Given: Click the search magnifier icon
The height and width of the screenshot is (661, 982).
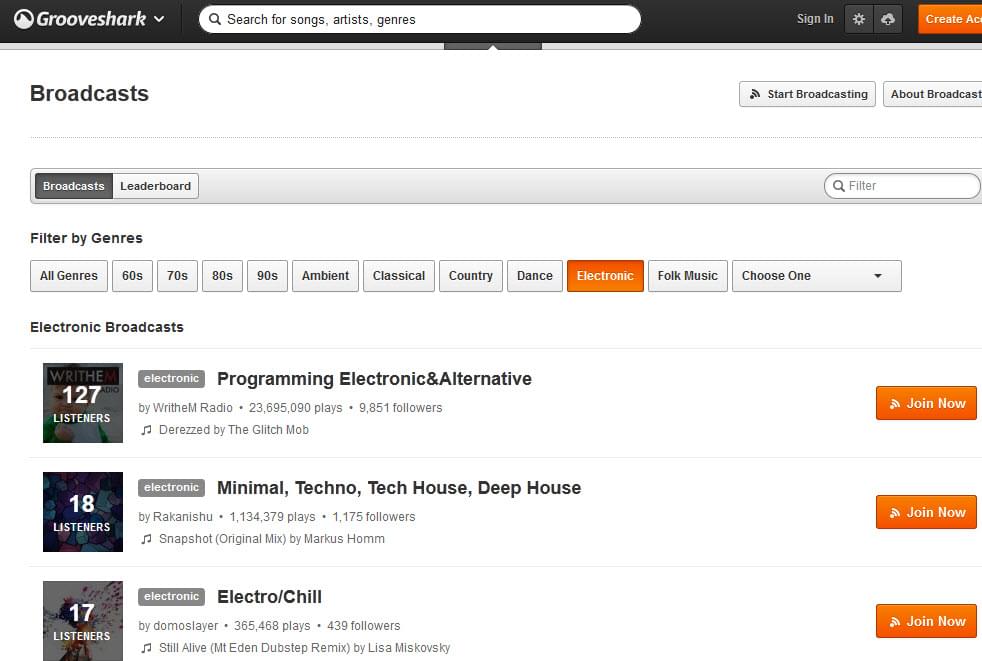Looking at the screenshot, I should [214, 19].
